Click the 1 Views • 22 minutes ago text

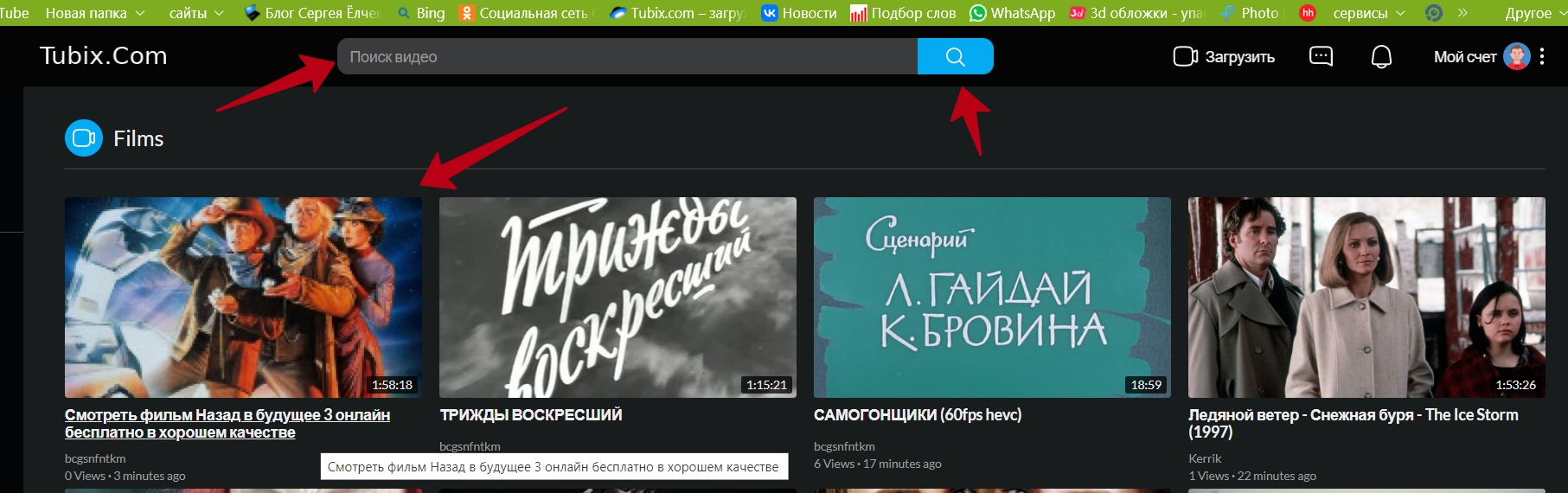[1252, 476]
